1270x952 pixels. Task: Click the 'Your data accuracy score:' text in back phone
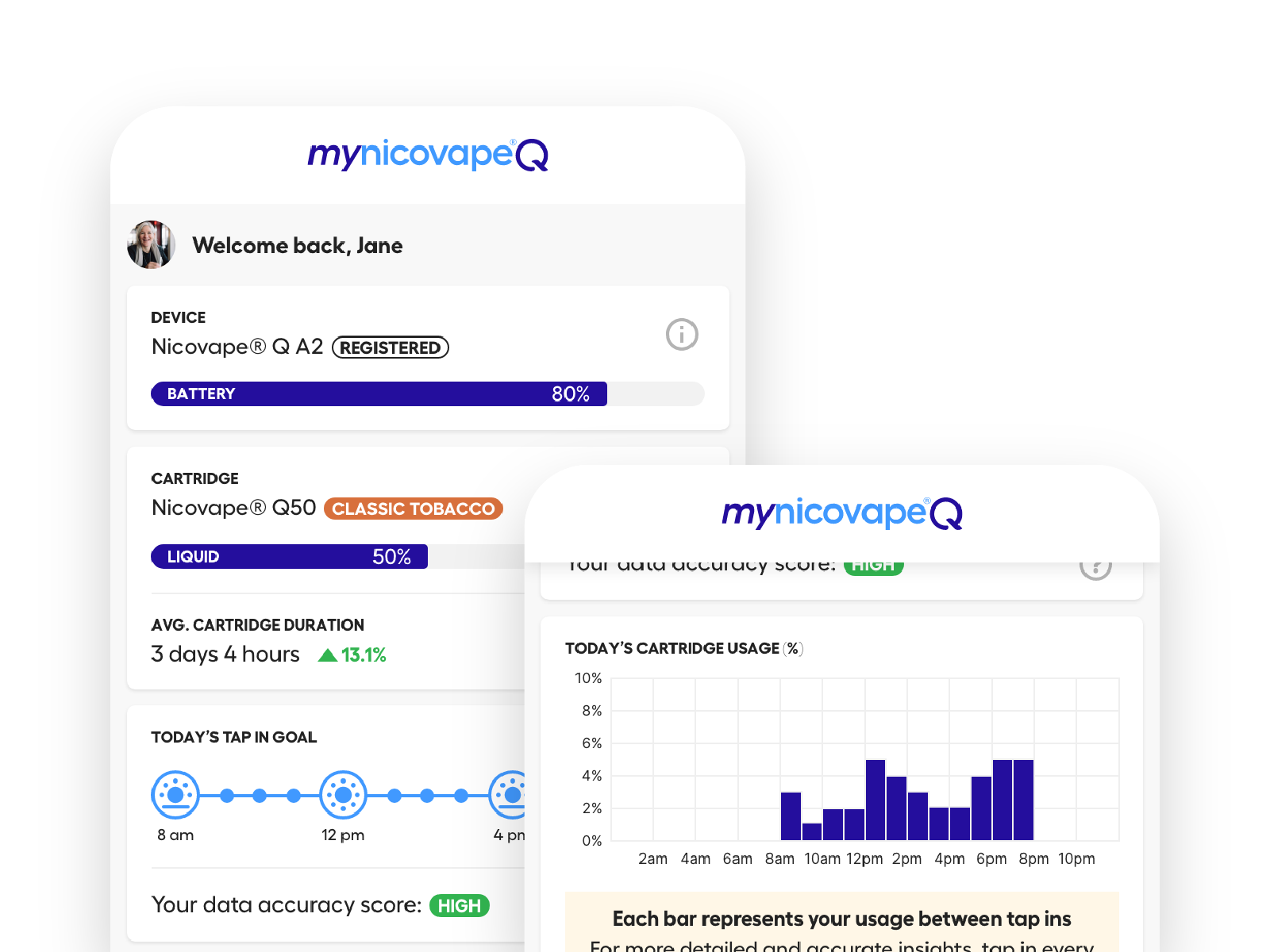[287, 905]
